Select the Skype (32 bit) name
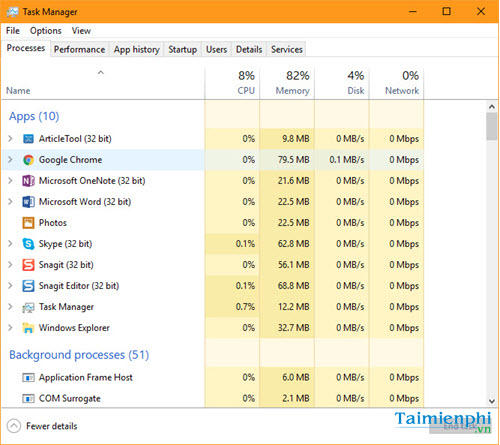The width and height of the screenshot is (500, 445). coord(65,244)
